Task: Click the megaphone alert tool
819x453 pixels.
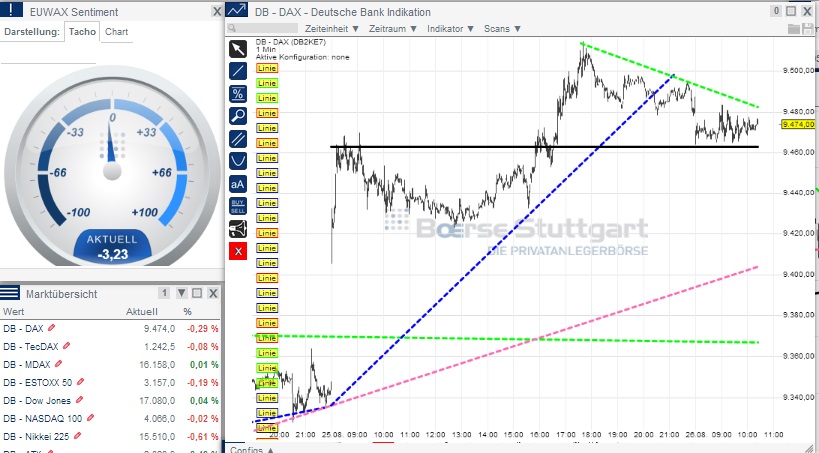Action: [x=238, y=228]
